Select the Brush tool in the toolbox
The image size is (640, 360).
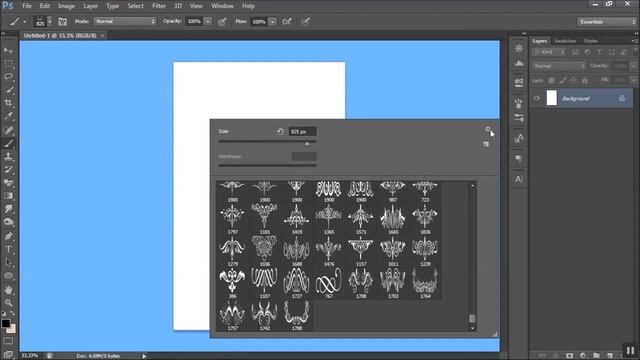[x=8, y=143]
